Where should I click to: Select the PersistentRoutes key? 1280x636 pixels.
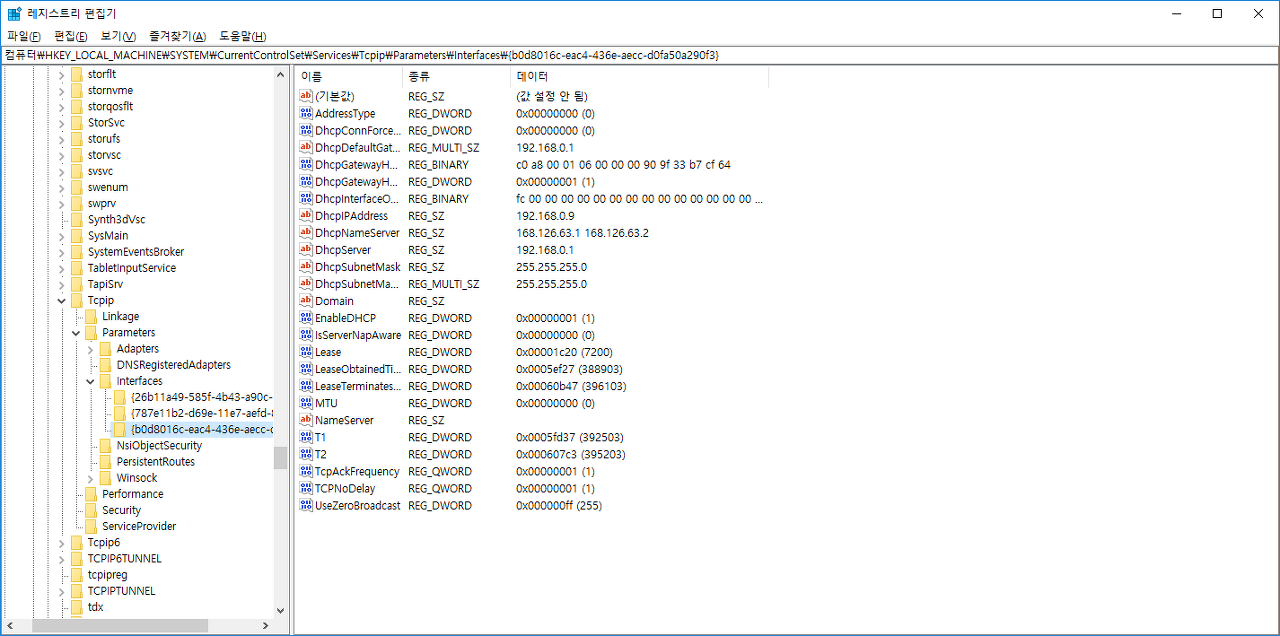(154, 462)
